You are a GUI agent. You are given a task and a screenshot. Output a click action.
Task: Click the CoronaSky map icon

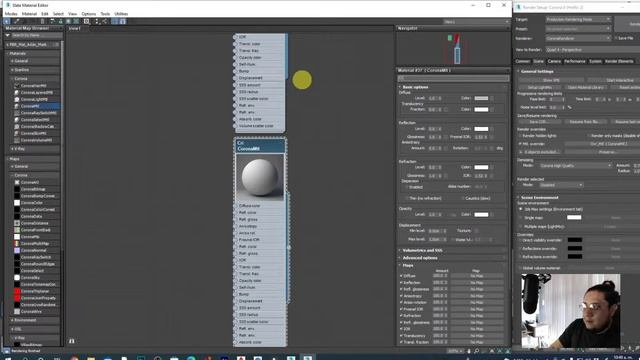17,278
